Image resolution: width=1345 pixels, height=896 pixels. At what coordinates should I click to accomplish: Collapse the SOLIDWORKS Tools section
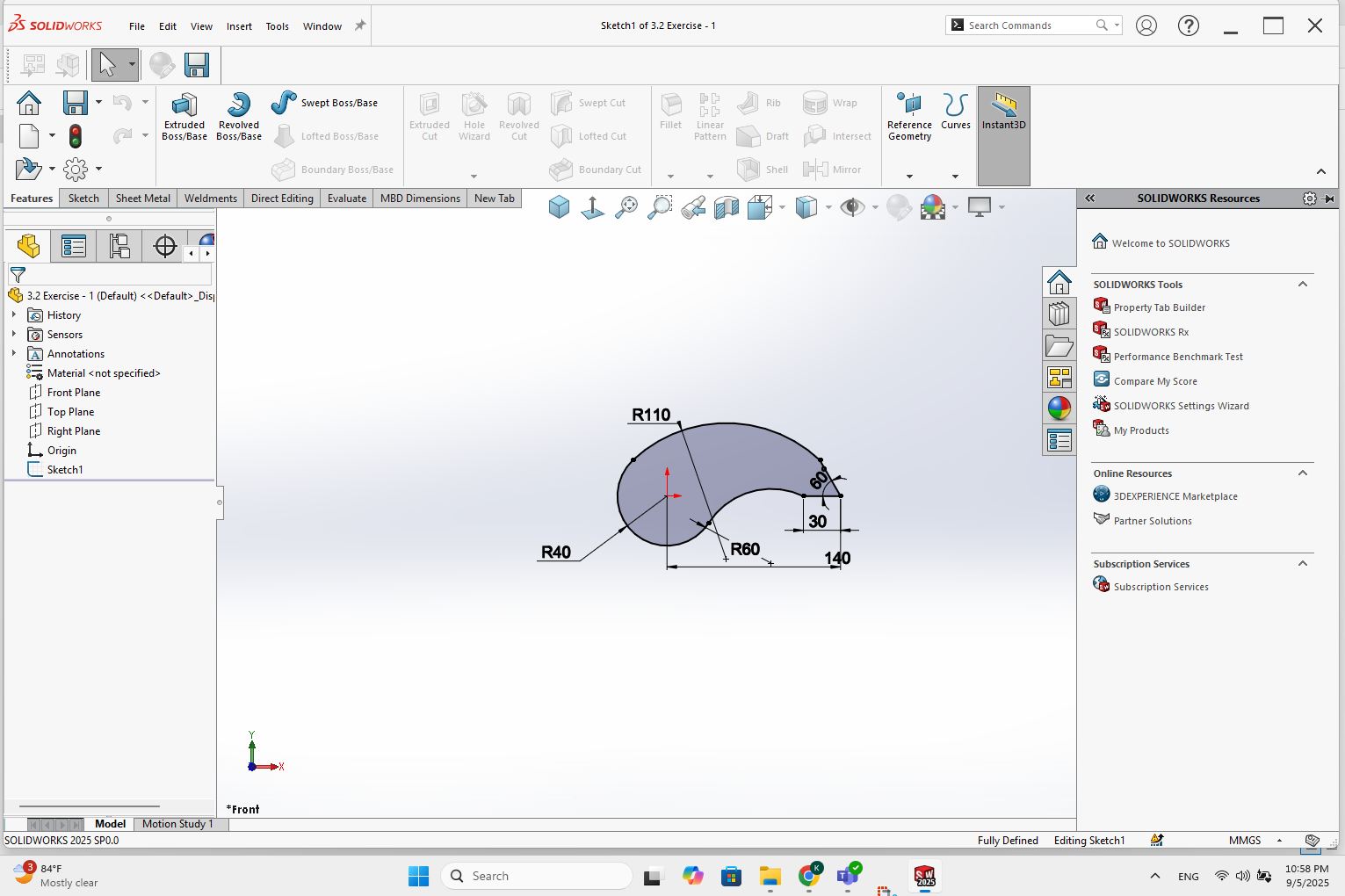coord(1303,284)
